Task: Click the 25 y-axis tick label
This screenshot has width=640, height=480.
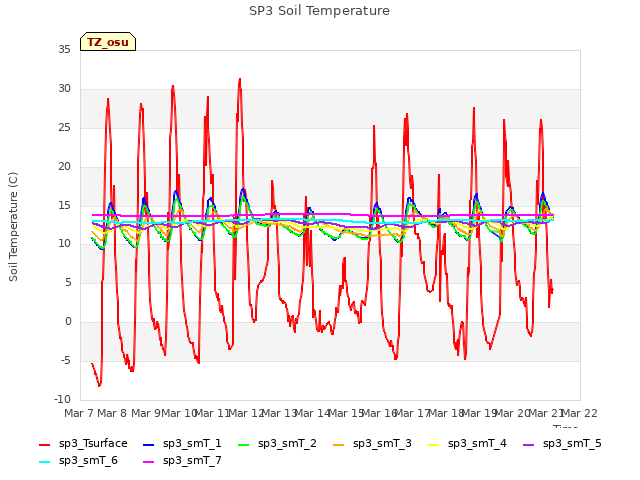Action: (64, 128)
